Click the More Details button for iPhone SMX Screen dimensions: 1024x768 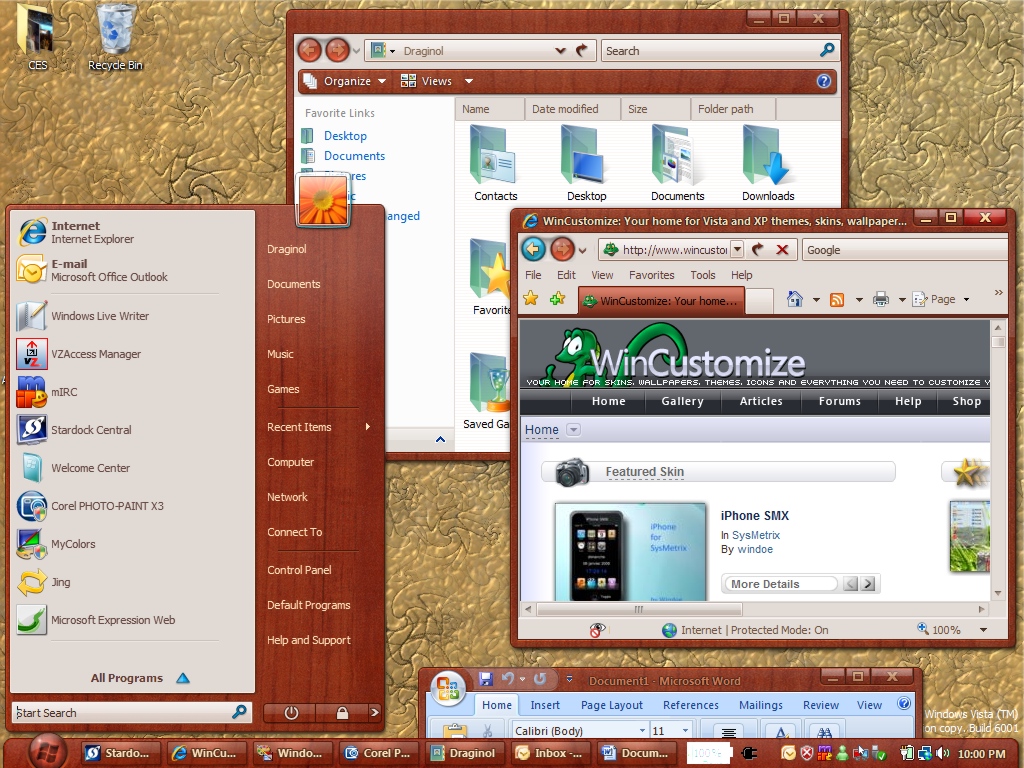click(780, 584)
